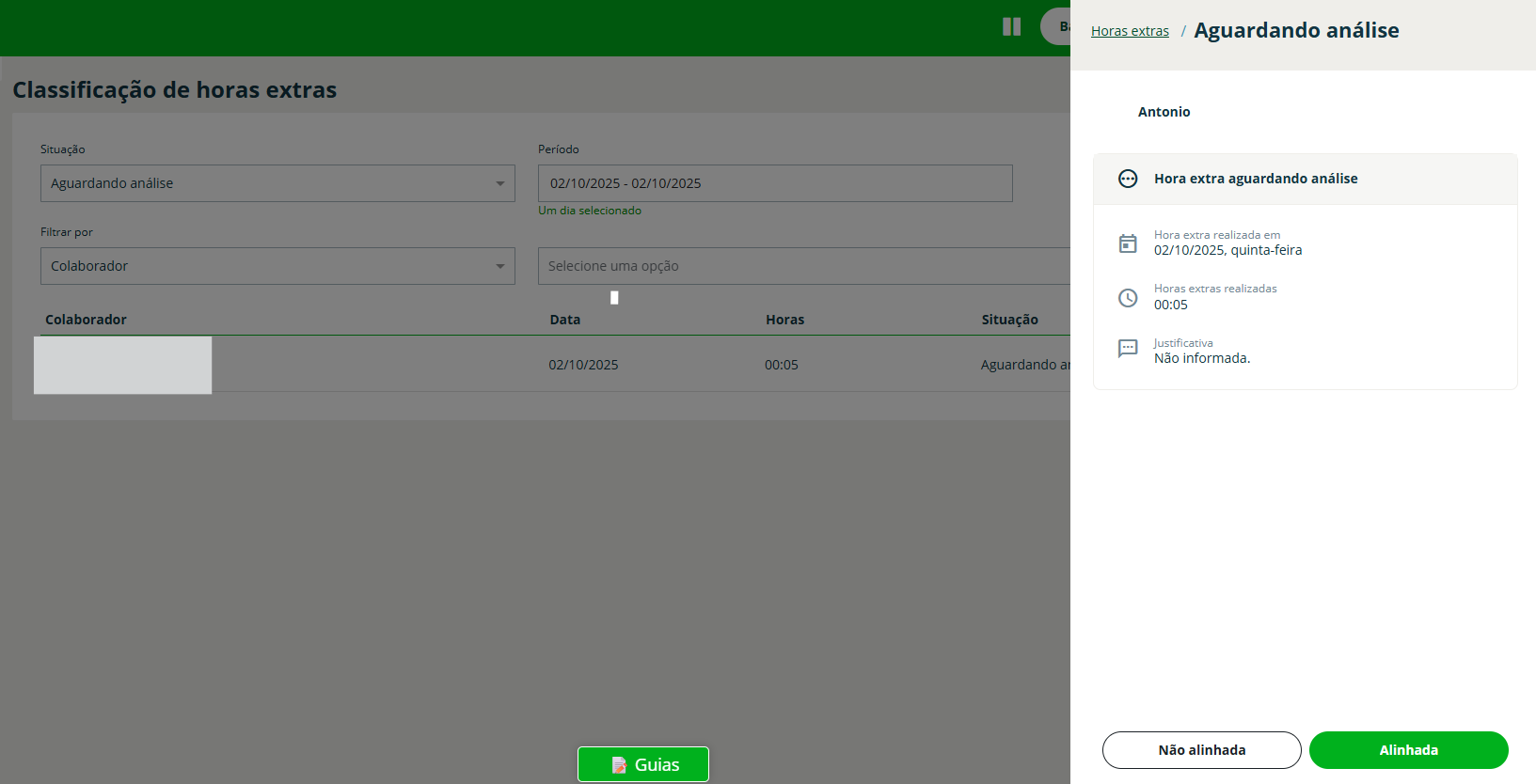
Task: Click the ellipsis status icon beside 'Hora extra aguardando análise'
Action: (1127, 179)
